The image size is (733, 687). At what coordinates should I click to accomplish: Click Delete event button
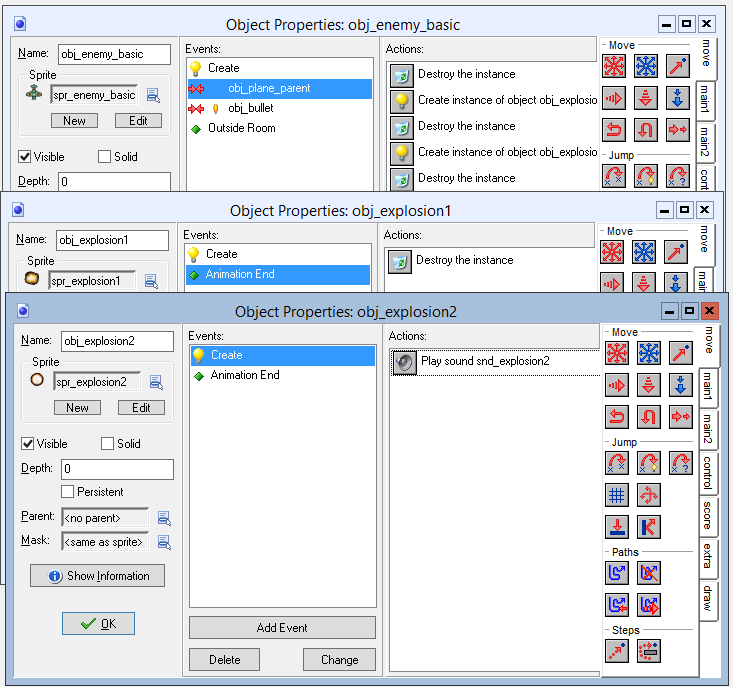pos(224,659)
